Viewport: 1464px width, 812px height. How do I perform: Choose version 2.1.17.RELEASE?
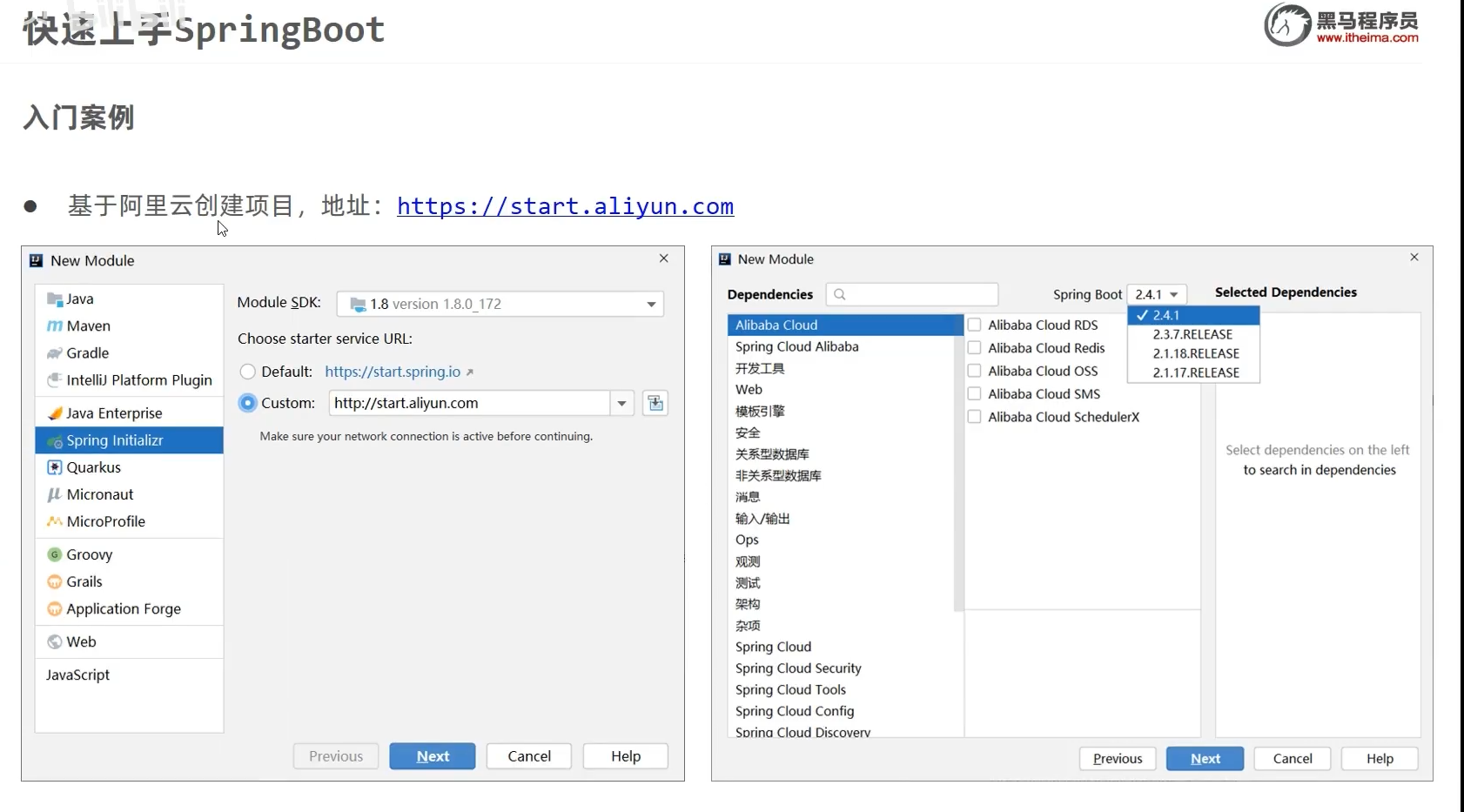point(1193,372)
